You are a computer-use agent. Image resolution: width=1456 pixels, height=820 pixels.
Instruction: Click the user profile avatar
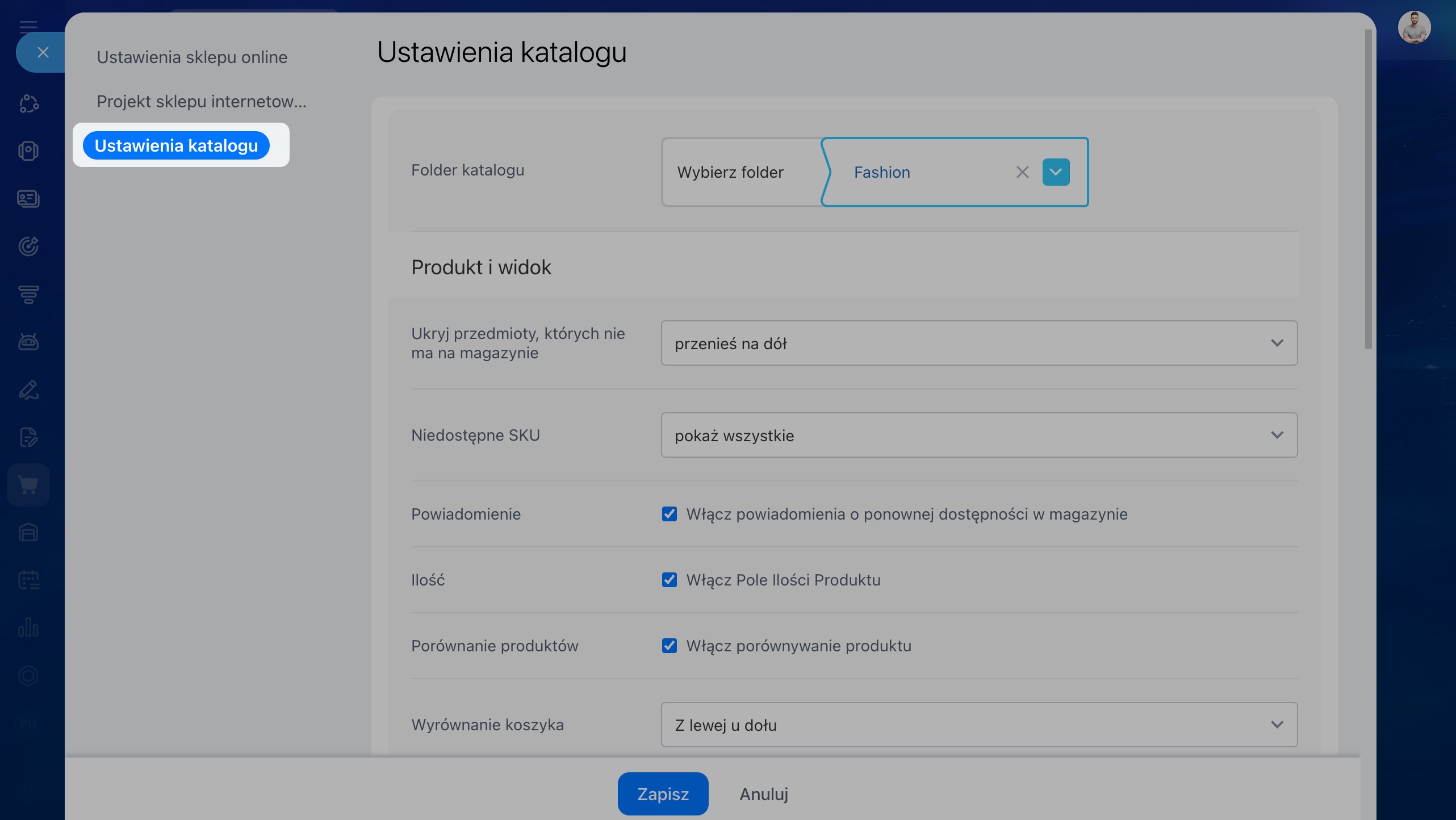coord(1414,28)
